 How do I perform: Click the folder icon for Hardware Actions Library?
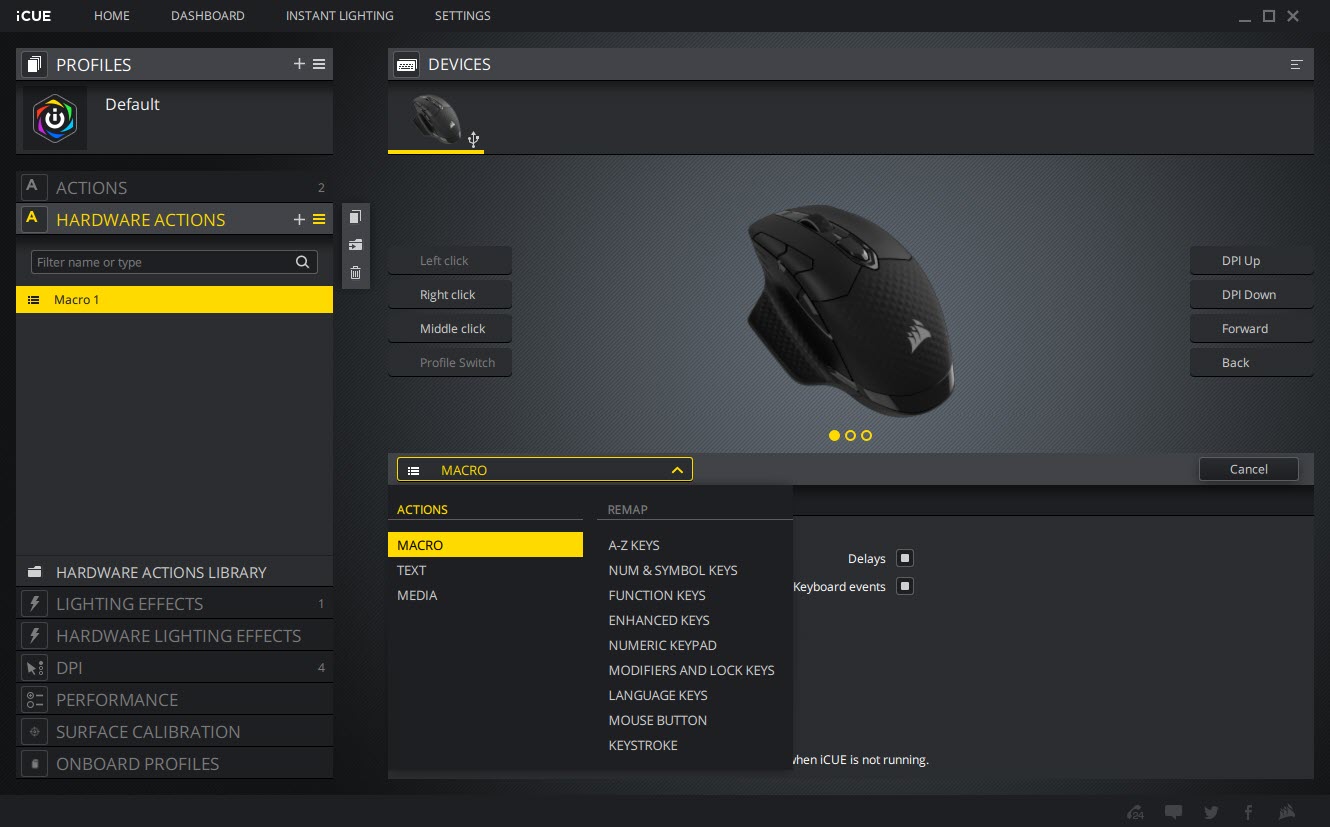[x=35, y=572]
